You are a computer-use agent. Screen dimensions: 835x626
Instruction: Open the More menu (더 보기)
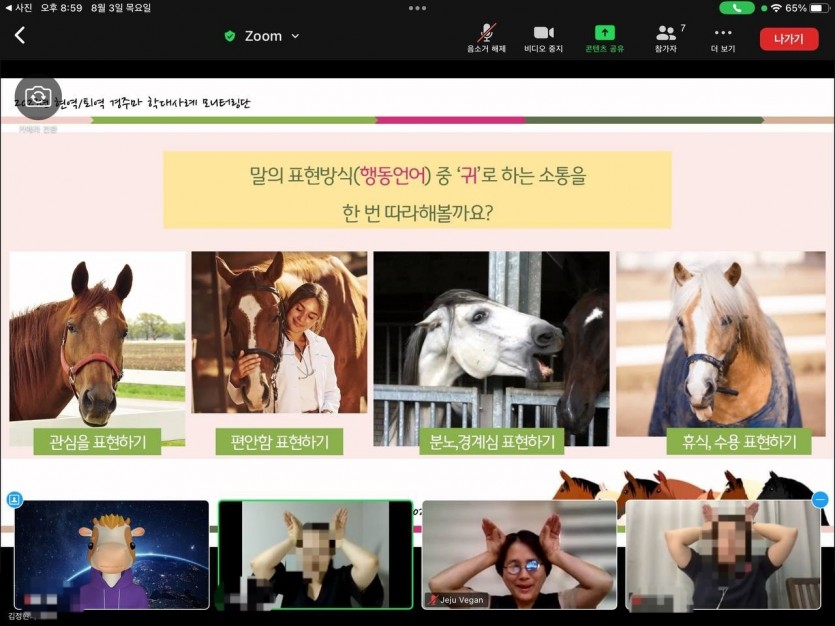[723, 38]
